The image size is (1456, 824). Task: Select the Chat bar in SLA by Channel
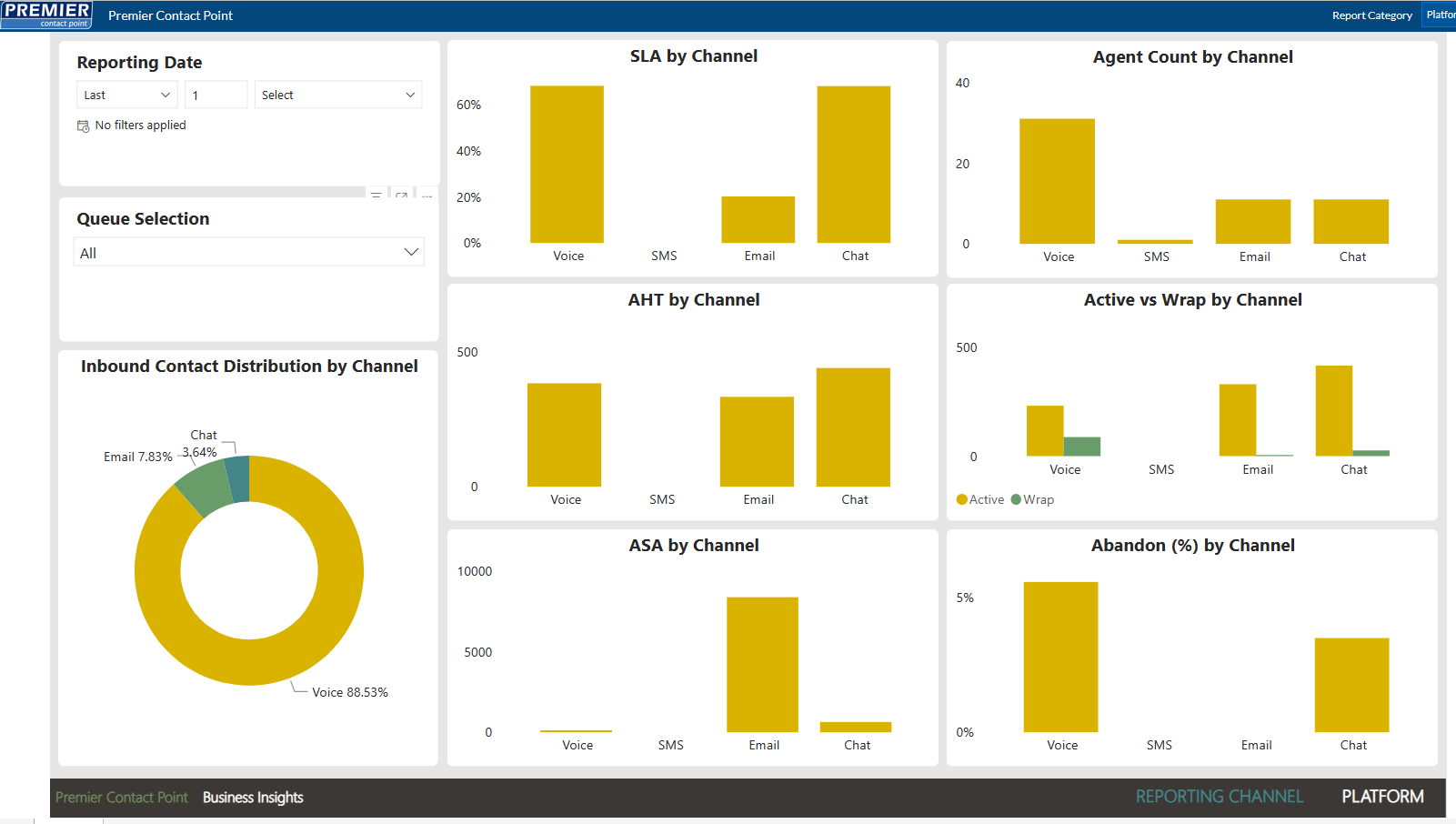tap(853, 165)
